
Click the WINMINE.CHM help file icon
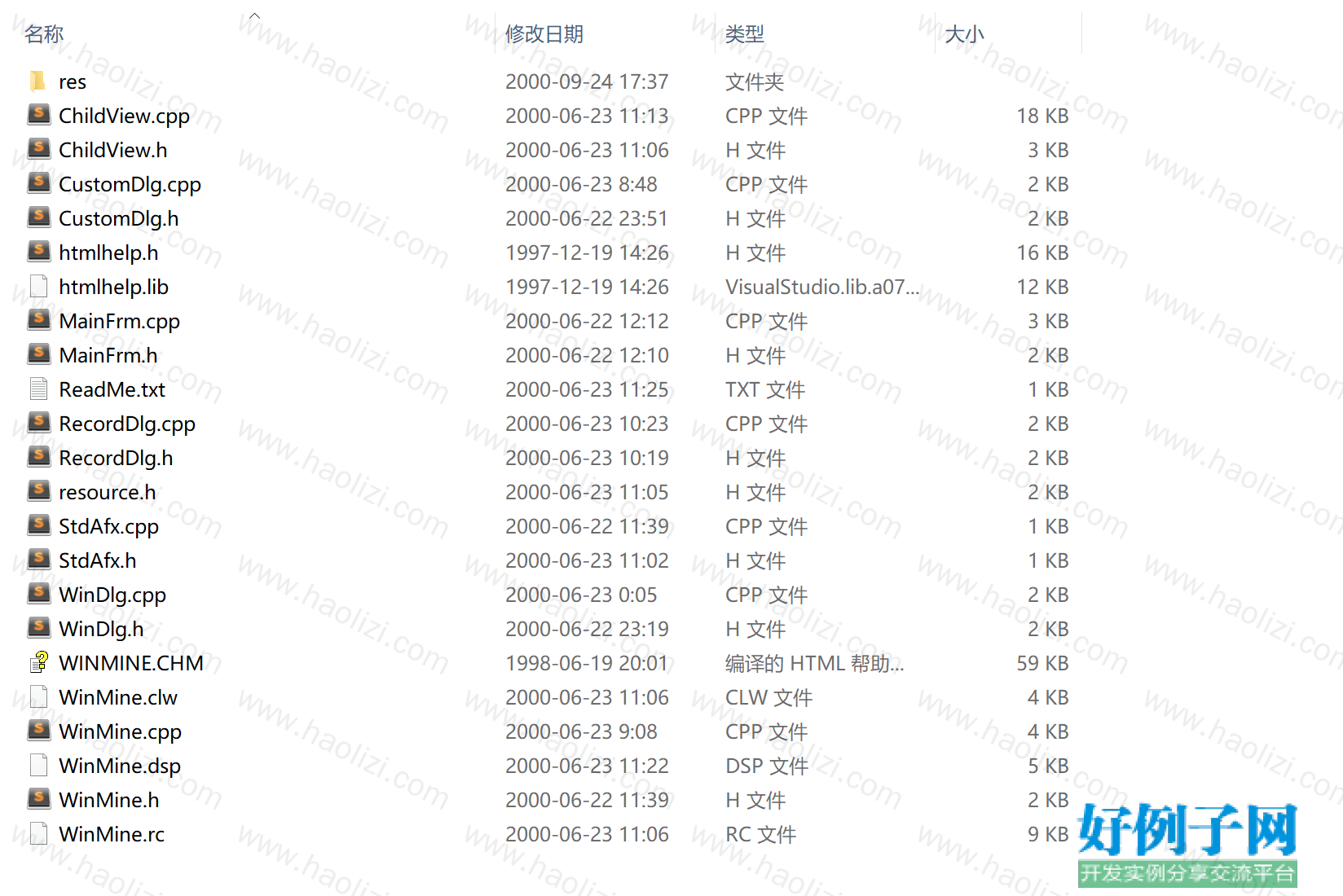point(38,662)
